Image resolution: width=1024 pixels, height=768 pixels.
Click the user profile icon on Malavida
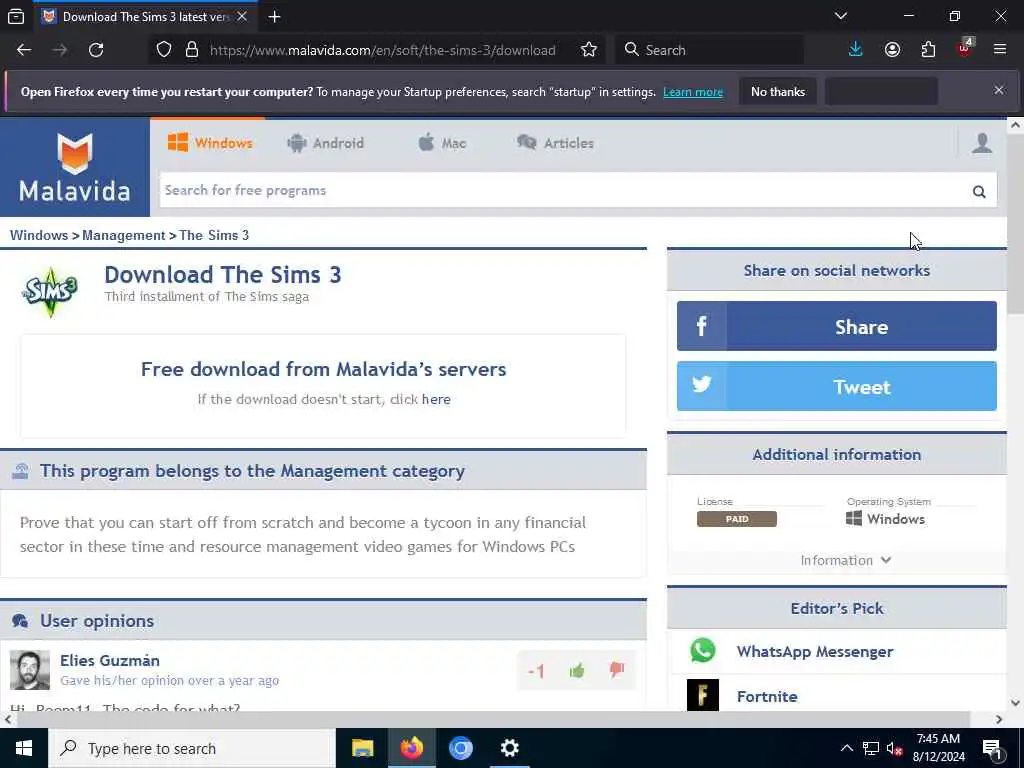pyautogui.click(x=982, y=143)
